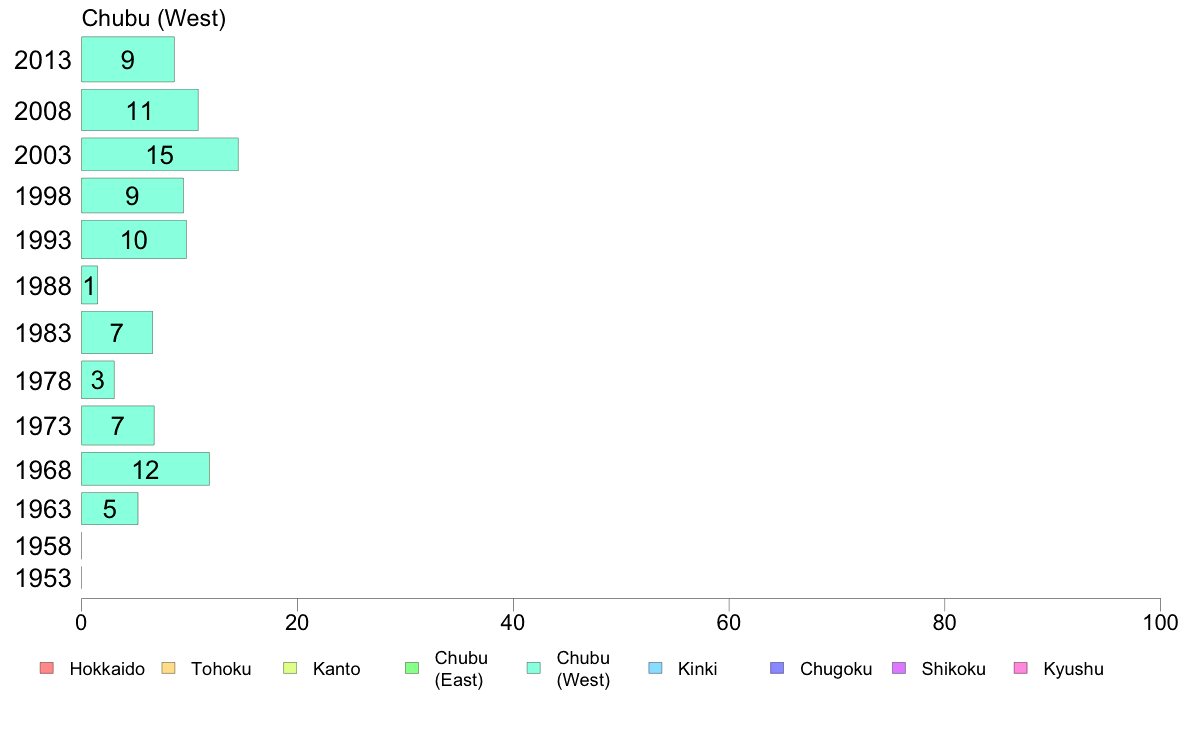Screen dimensions: 1188x736
Task: Click the 1978 bar labeled 3
Action: [98, 380]
